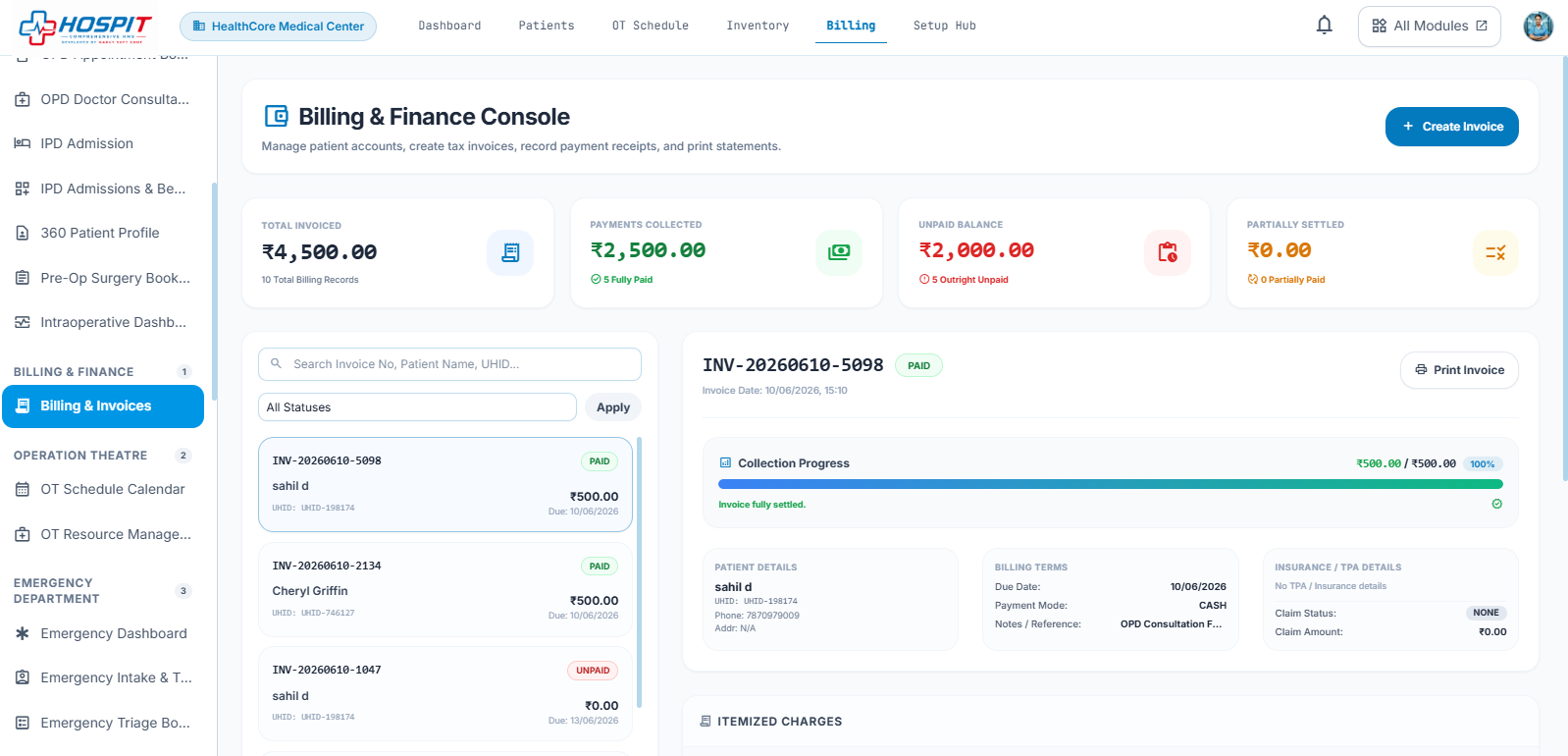The image size is (1568, 756).
Task: Click the Create Invoice button
Action: pos(1451,127)
